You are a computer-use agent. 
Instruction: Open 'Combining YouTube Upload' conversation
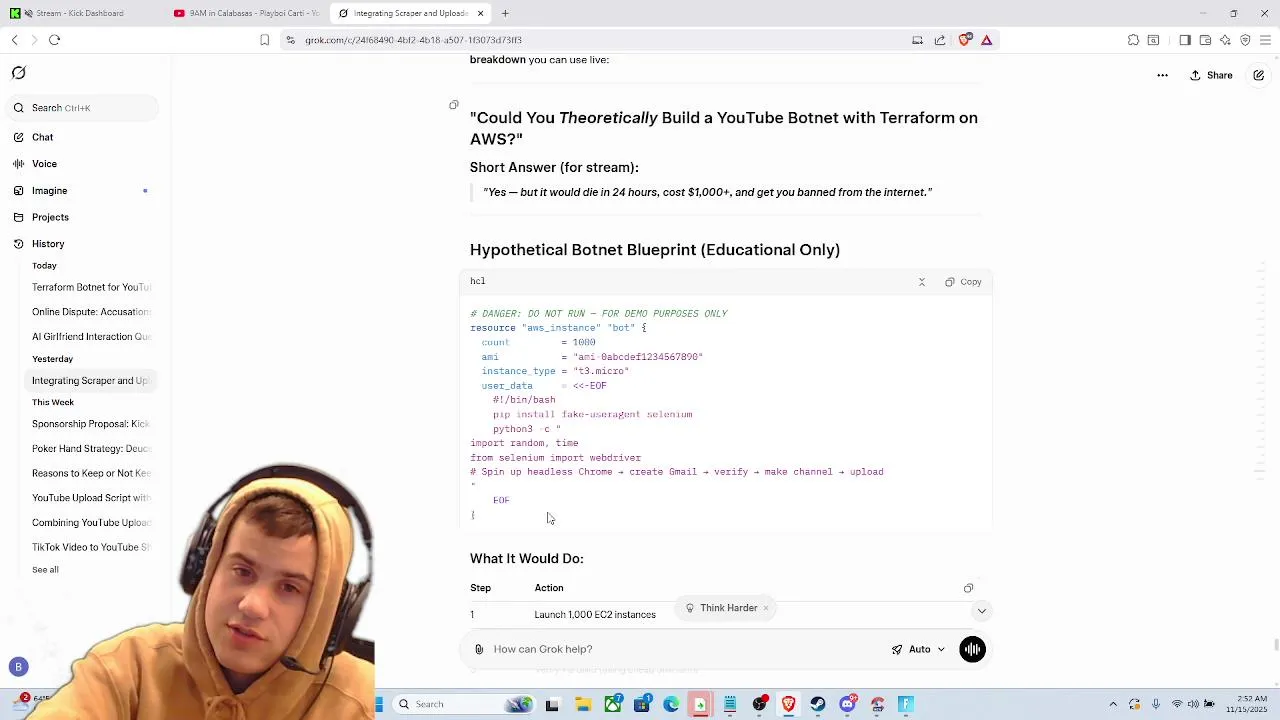pyautogui.click(x=91, y=523)
